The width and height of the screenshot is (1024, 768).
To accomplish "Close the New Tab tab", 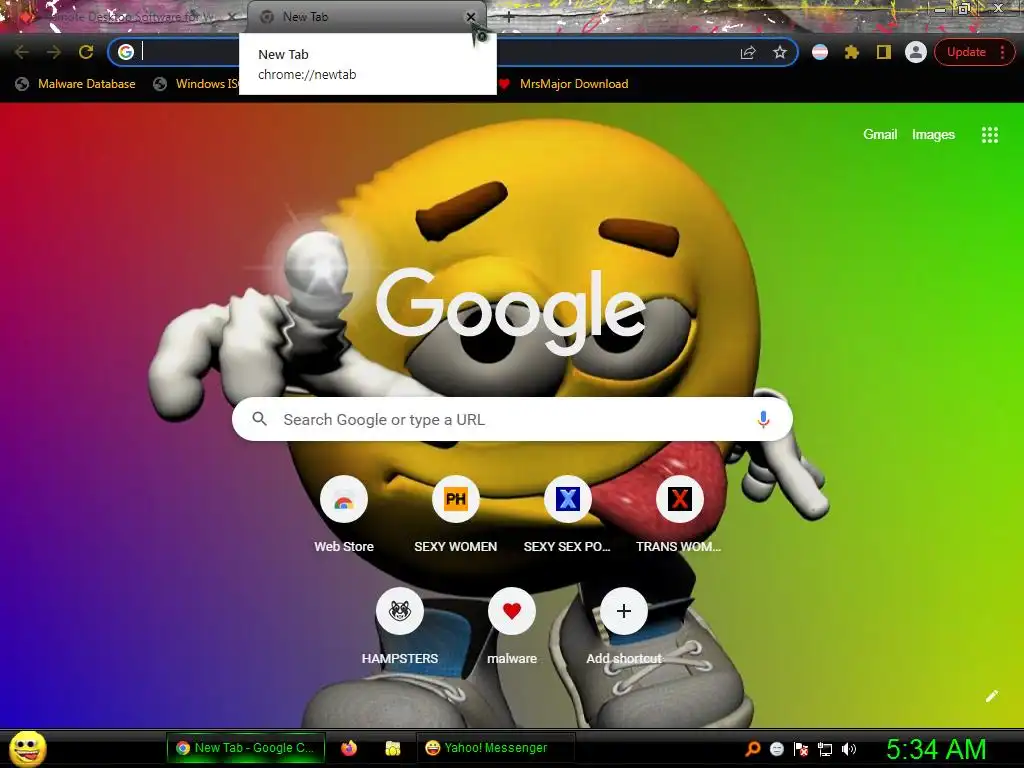I will 471,17.
